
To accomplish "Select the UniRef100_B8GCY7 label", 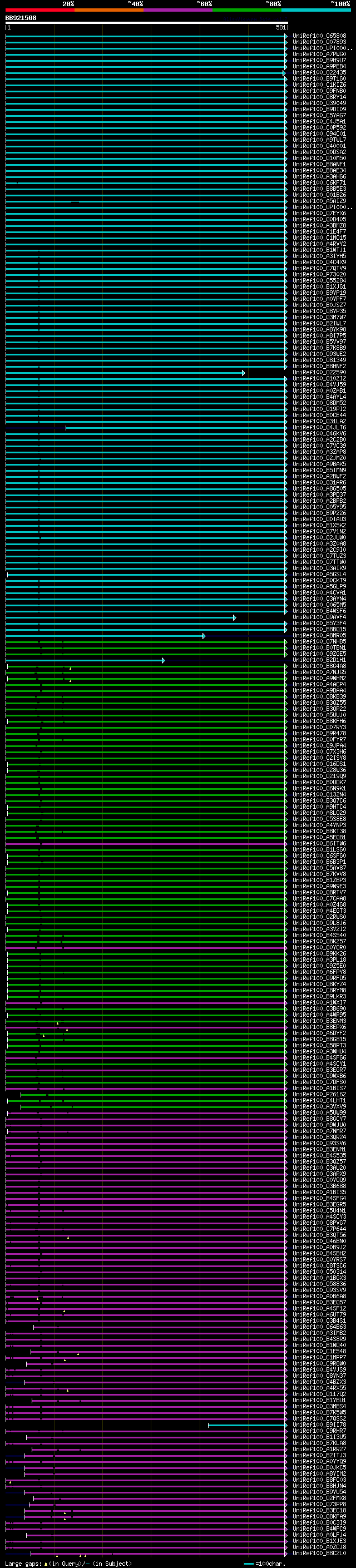I will pyautogui.click(x=319, y=1119).
